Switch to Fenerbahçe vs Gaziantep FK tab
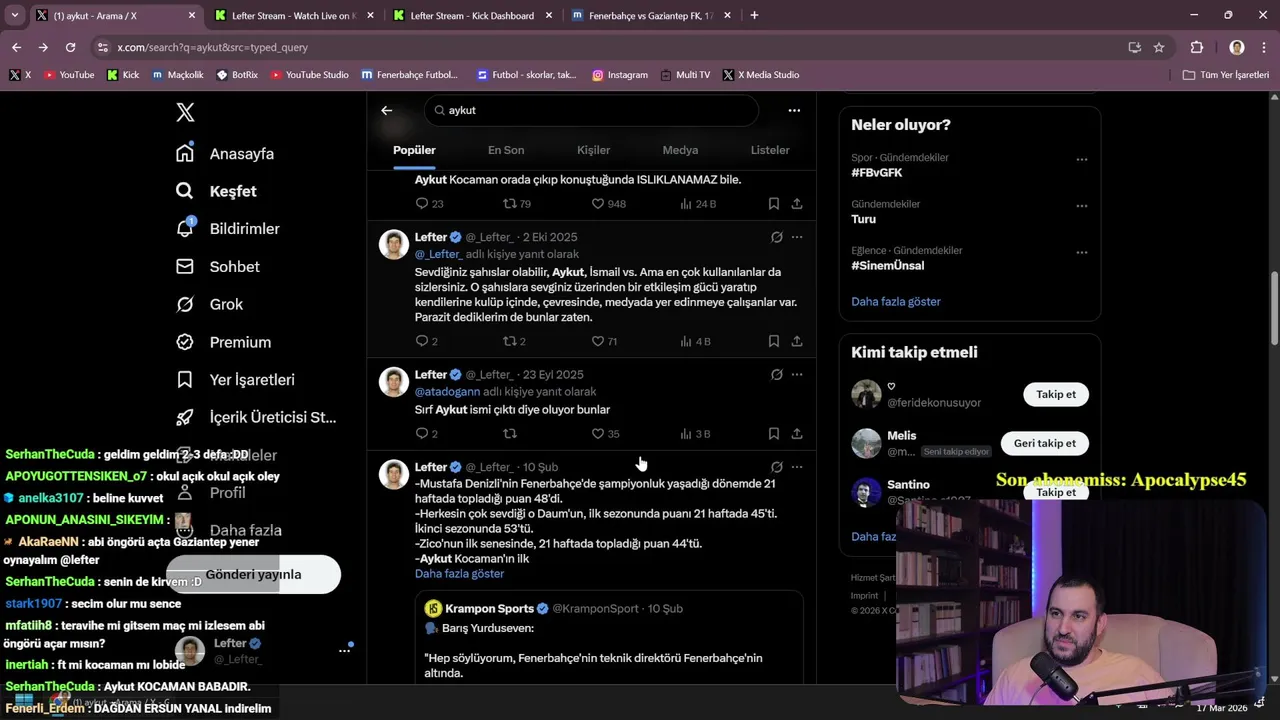 650,16
